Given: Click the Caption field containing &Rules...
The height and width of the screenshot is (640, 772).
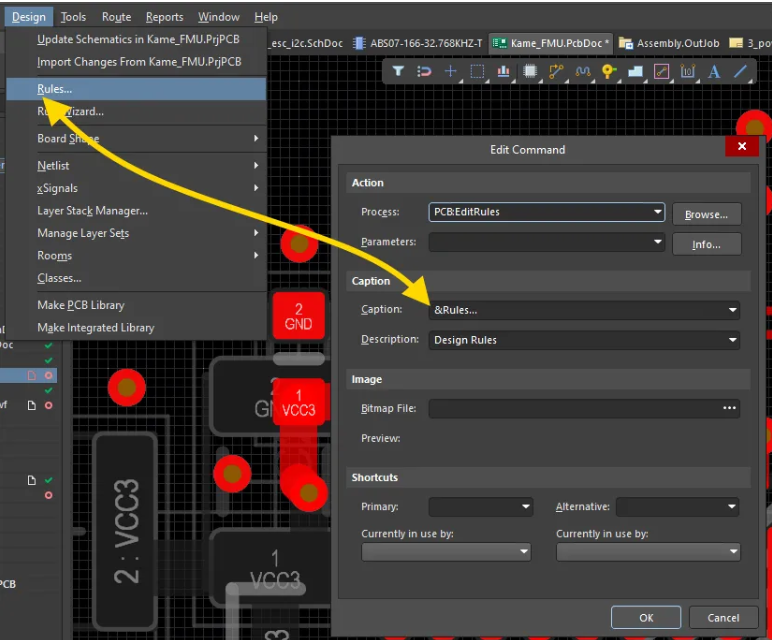Looking at the screenshot, I should (584, 310).
